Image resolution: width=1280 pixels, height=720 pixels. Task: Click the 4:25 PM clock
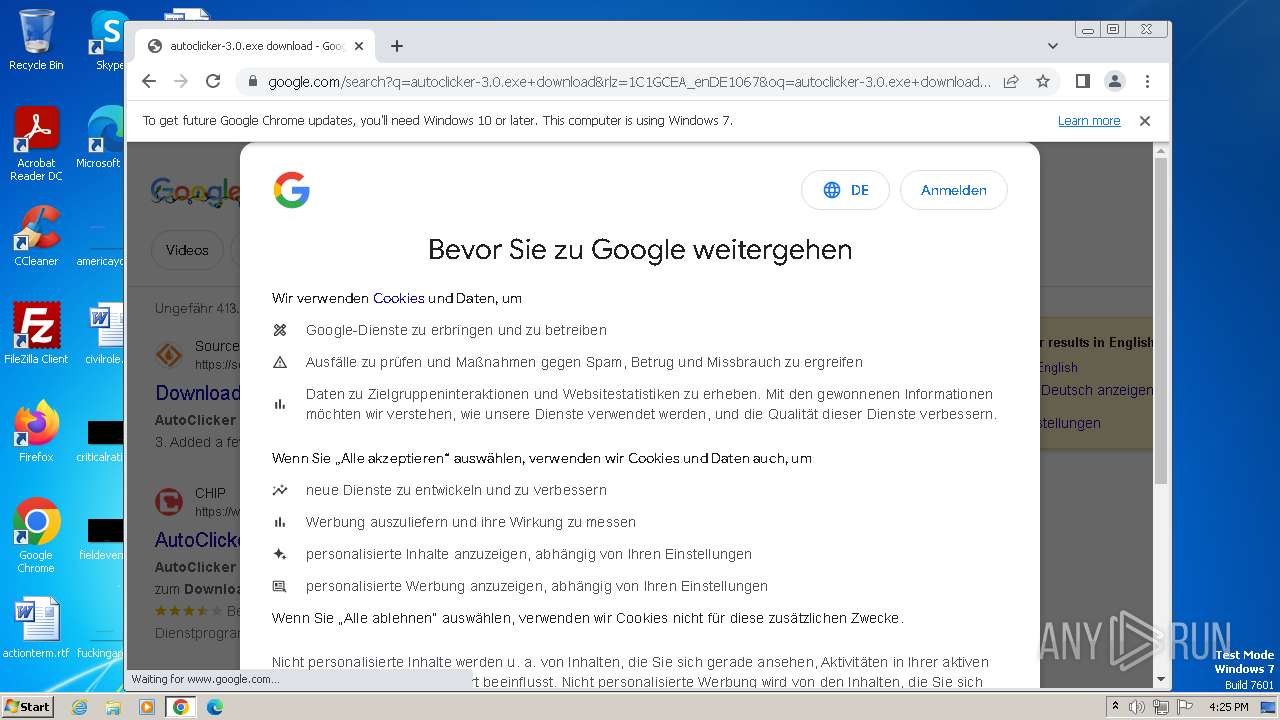tap(1229, 707)
